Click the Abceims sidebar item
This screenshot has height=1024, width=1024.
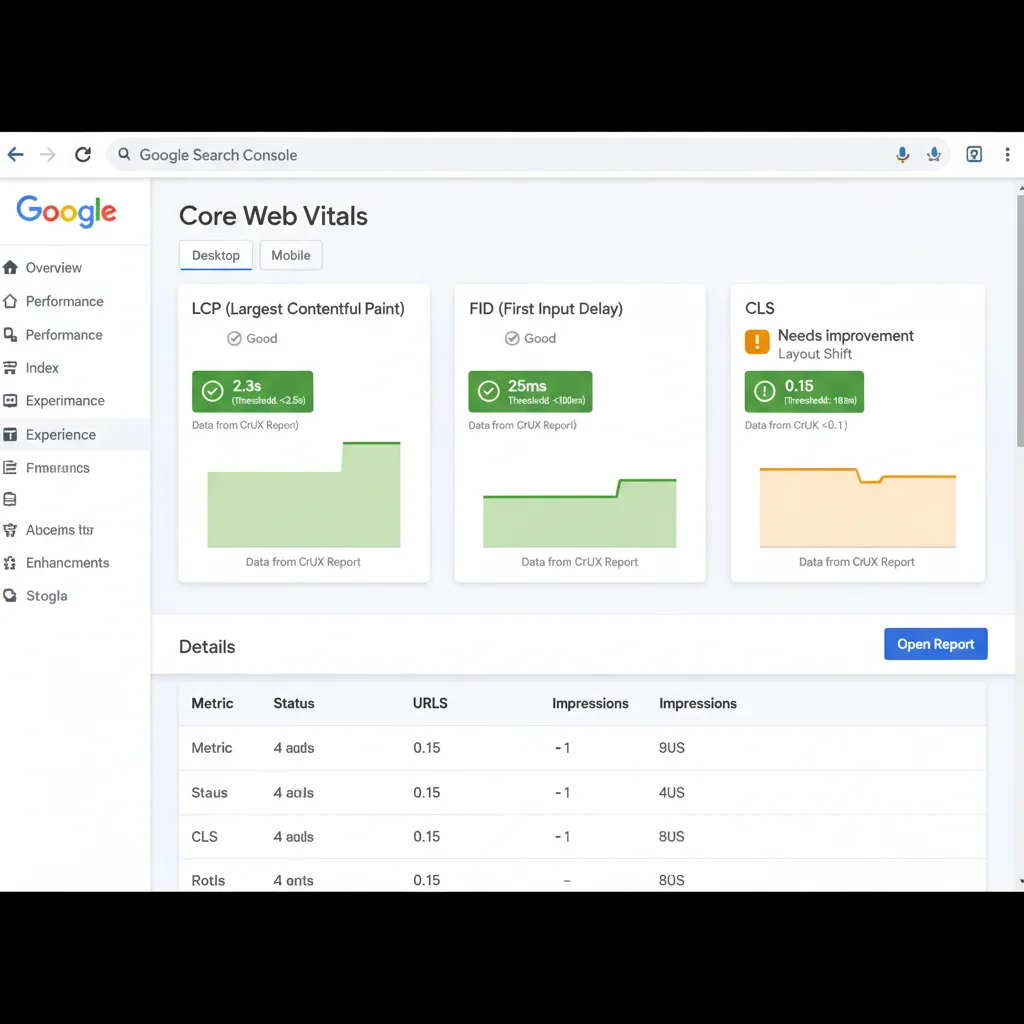point(59,530)
